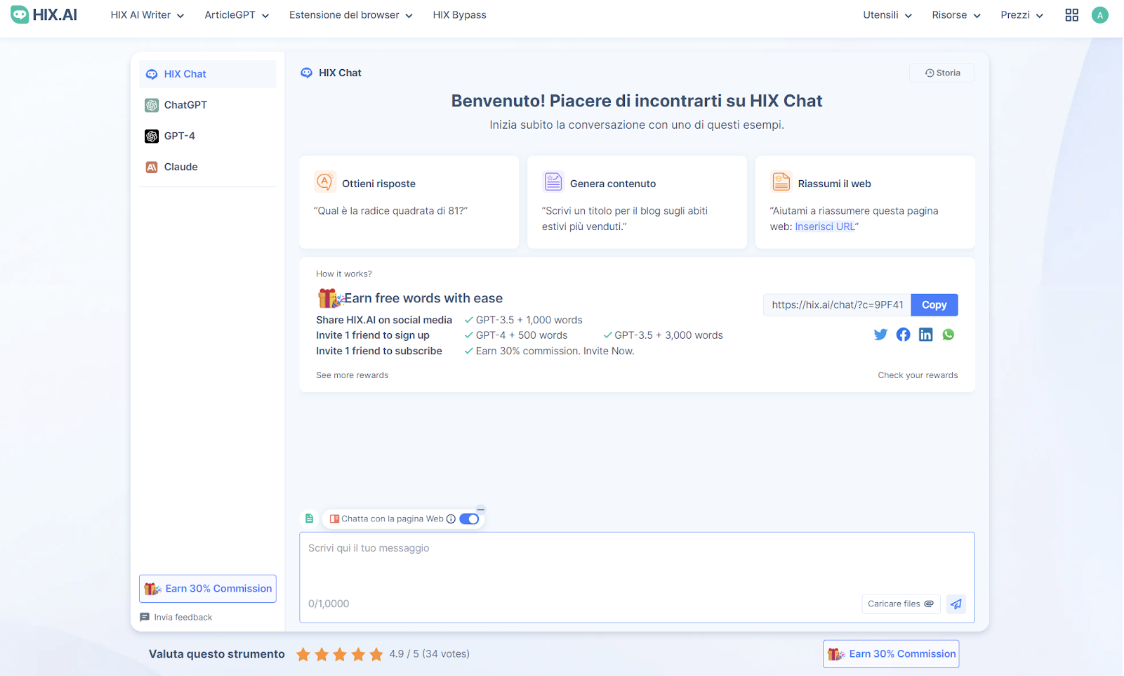Expand Utensili menu
This screenshot has height=676, width=1124.
(x=887, y=15)
